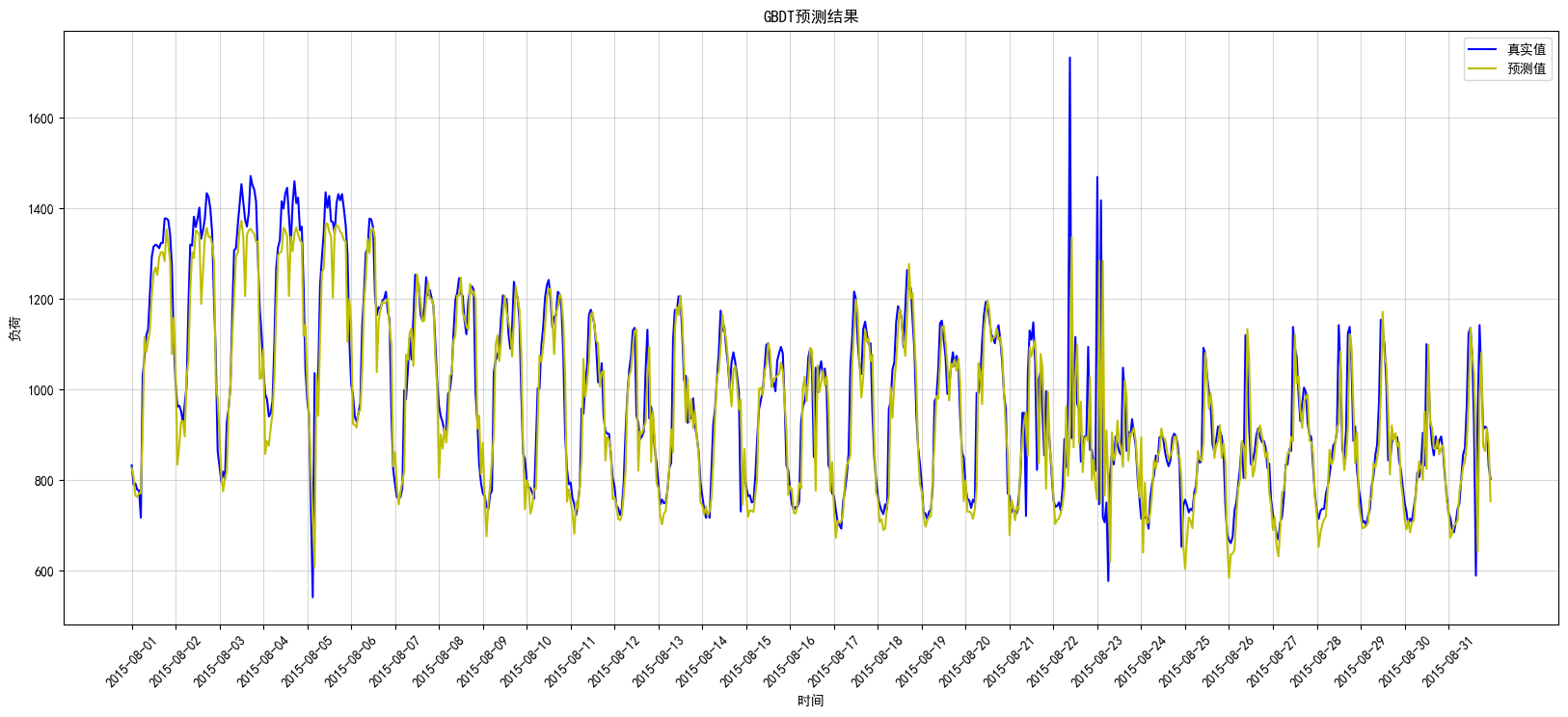Click the 真实值 legend label
Screen dimensions: 1568x717
(1527, 49)
